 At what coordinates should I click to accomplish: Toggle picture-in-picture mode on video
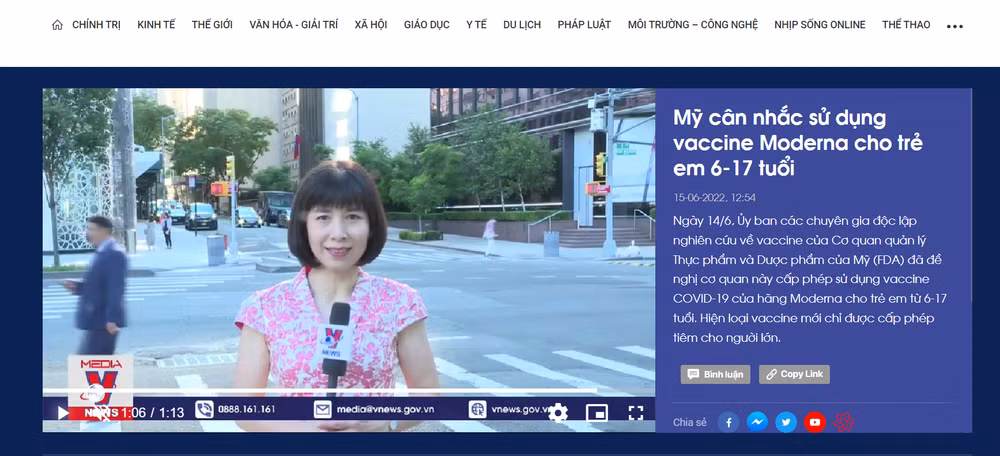tap(597, 412)
